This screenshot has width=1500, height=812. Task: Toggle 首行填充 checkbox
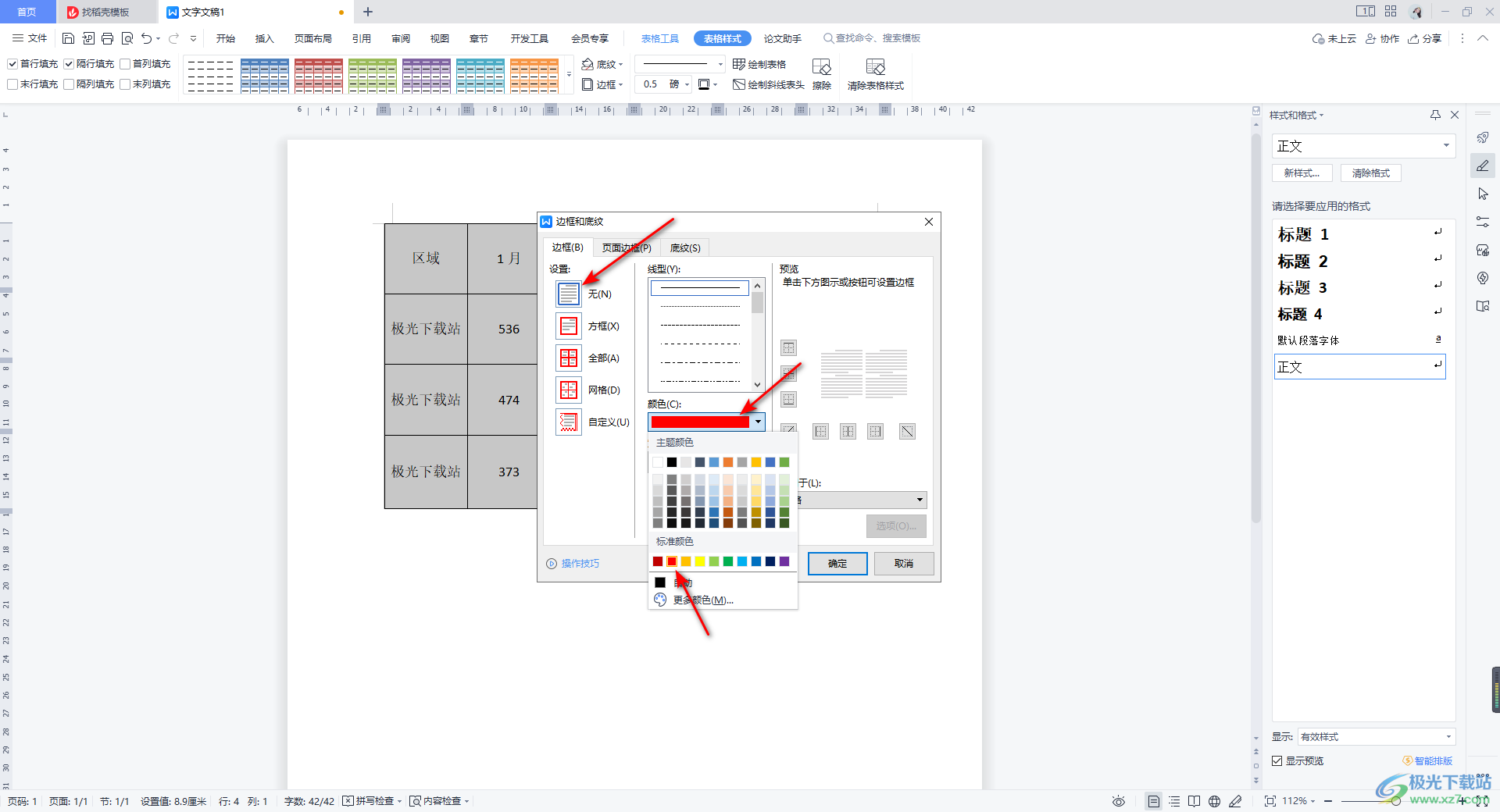pos(12,64)
